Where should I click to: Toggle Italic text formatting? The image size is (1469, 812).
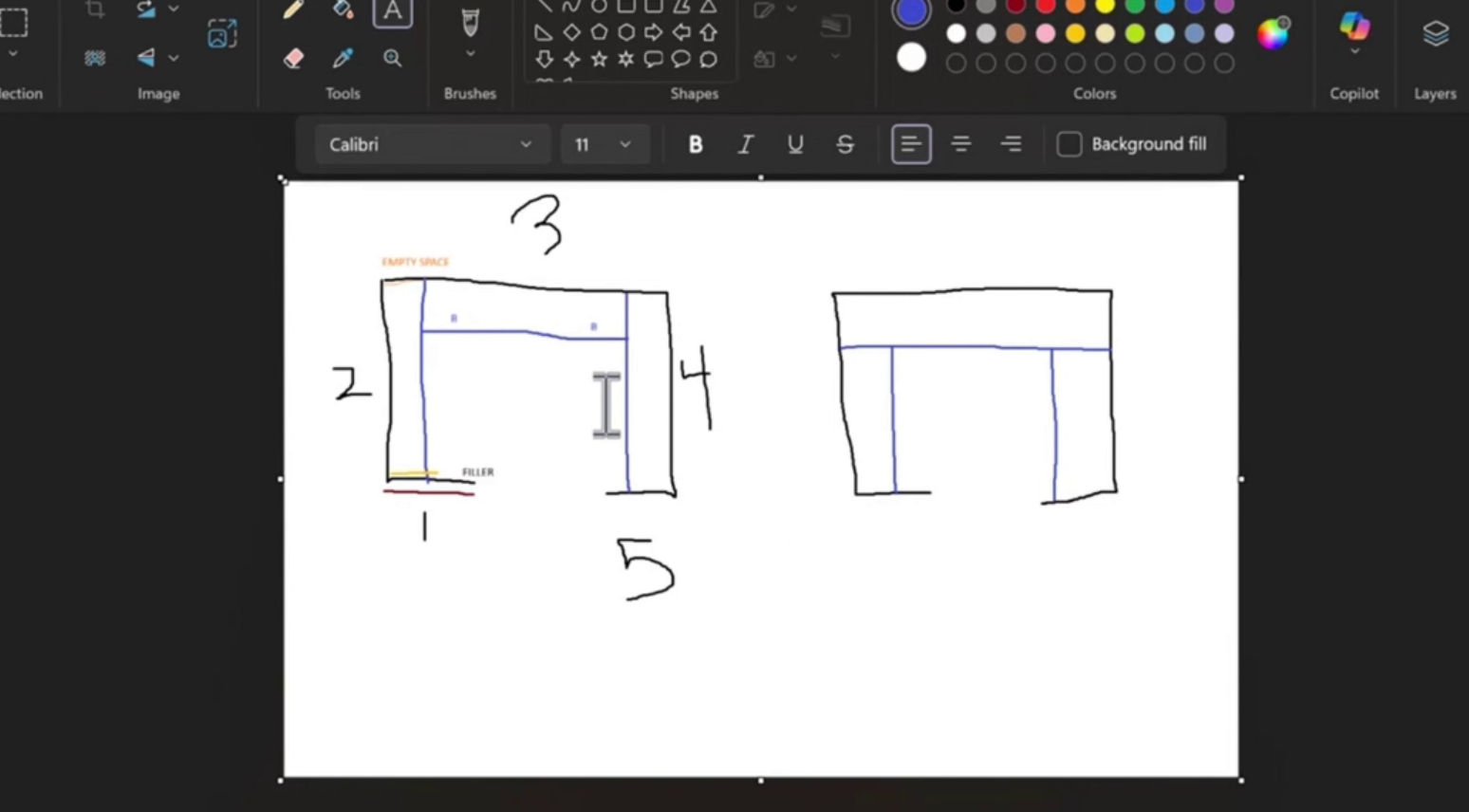point(746,144)
